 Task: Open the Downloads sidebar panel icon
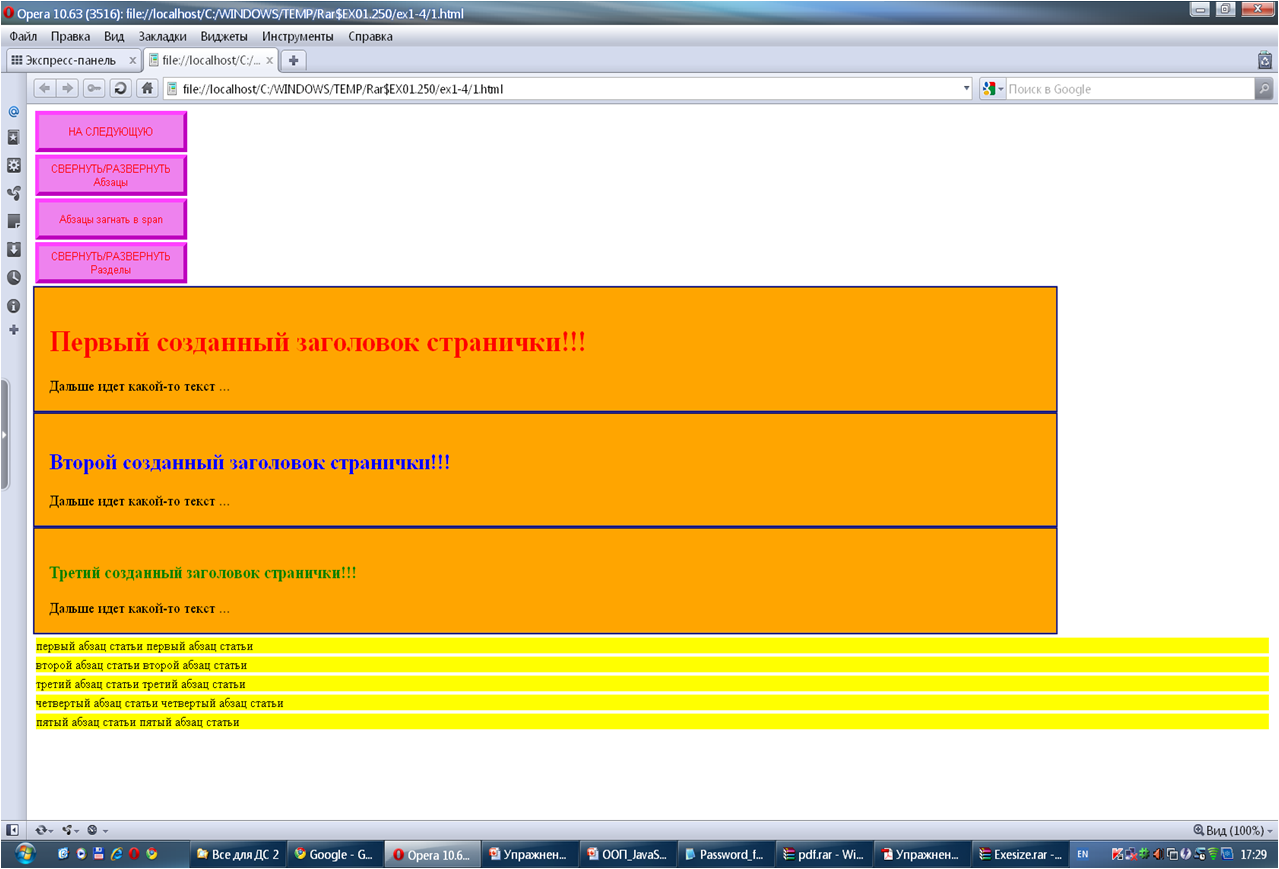(x=14, y=249)
